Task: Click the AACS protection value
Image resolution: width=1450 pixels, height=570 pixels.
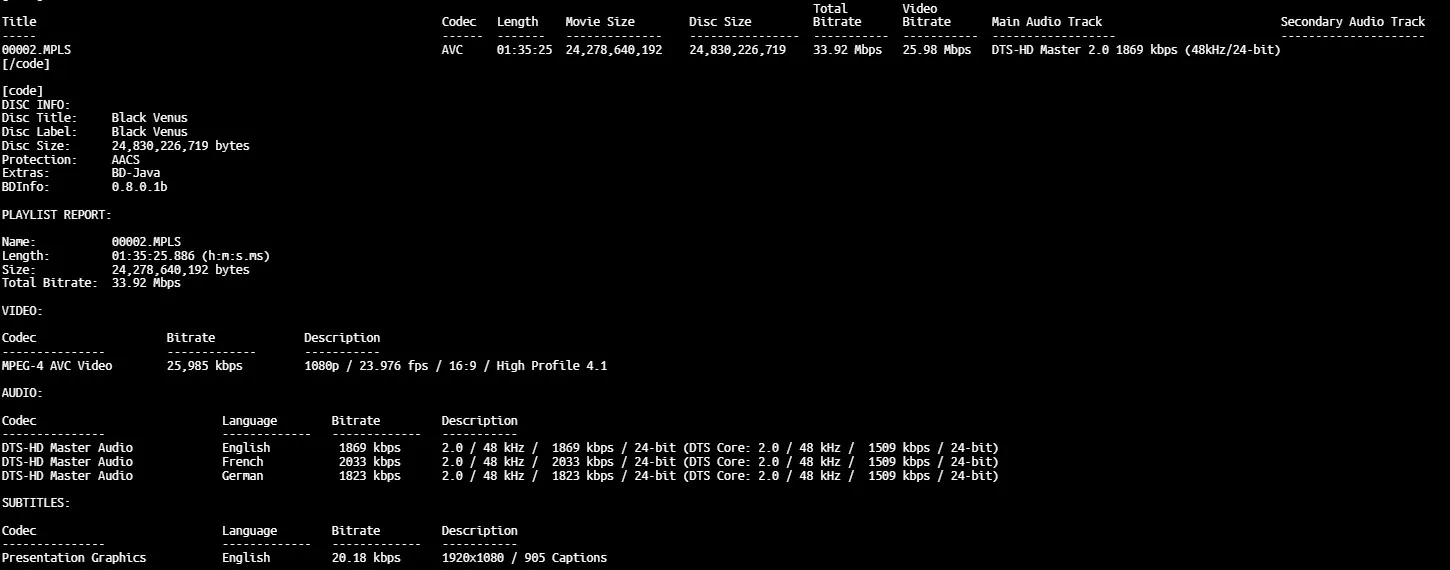Action: coord(125,160)
